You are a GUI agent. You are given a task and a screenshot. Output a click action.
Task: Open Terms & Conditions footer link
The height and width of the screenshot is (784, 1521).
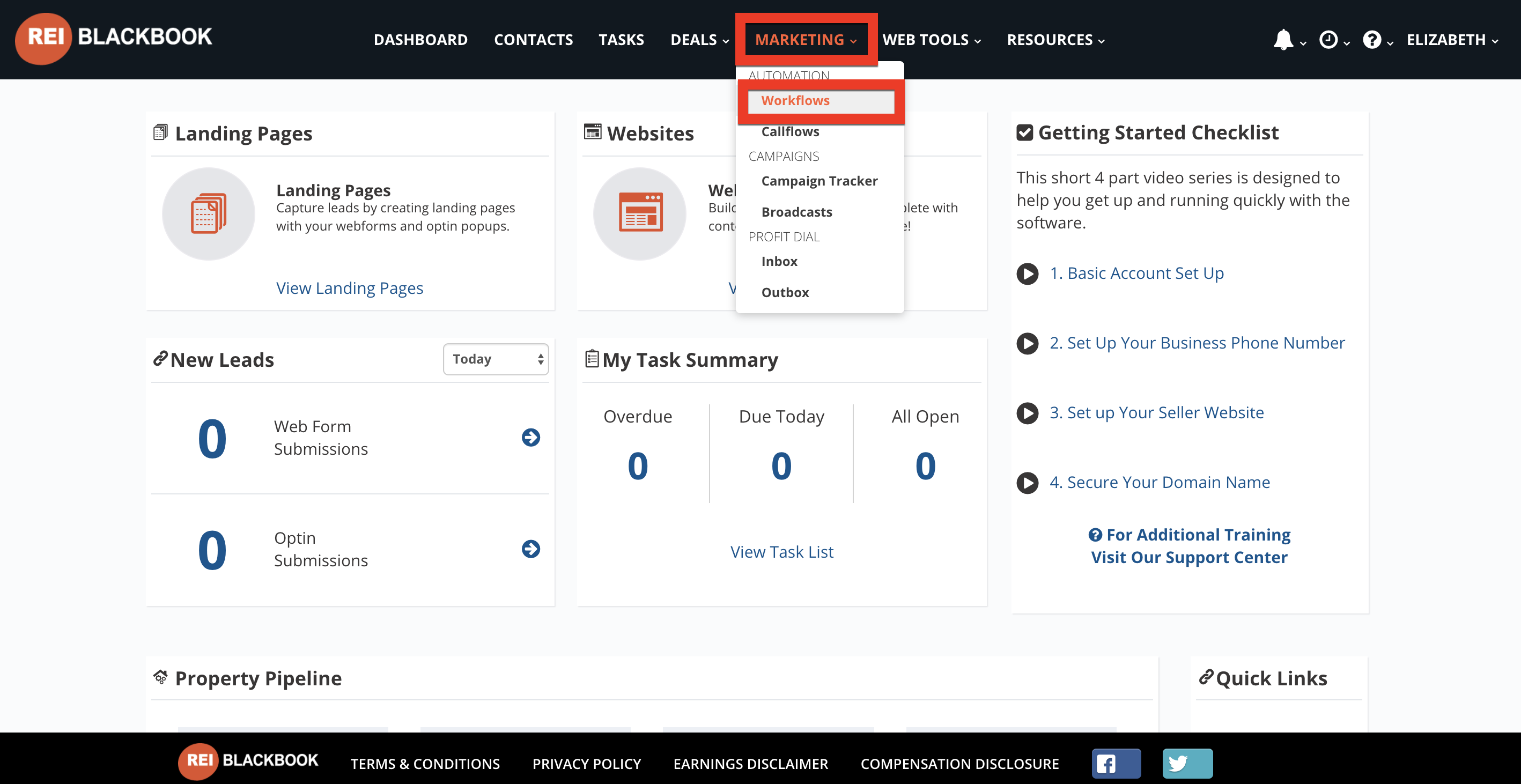click(x=425, y=764)
